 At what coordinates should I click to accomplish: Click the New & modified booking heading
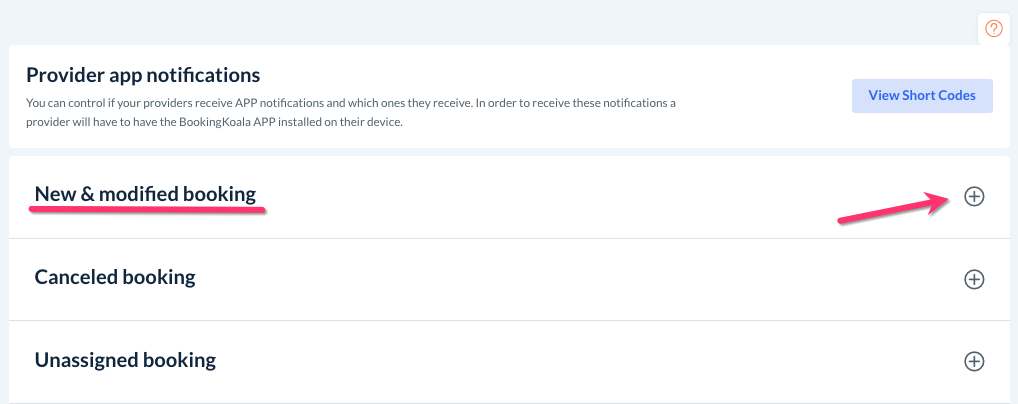[145, 194]
